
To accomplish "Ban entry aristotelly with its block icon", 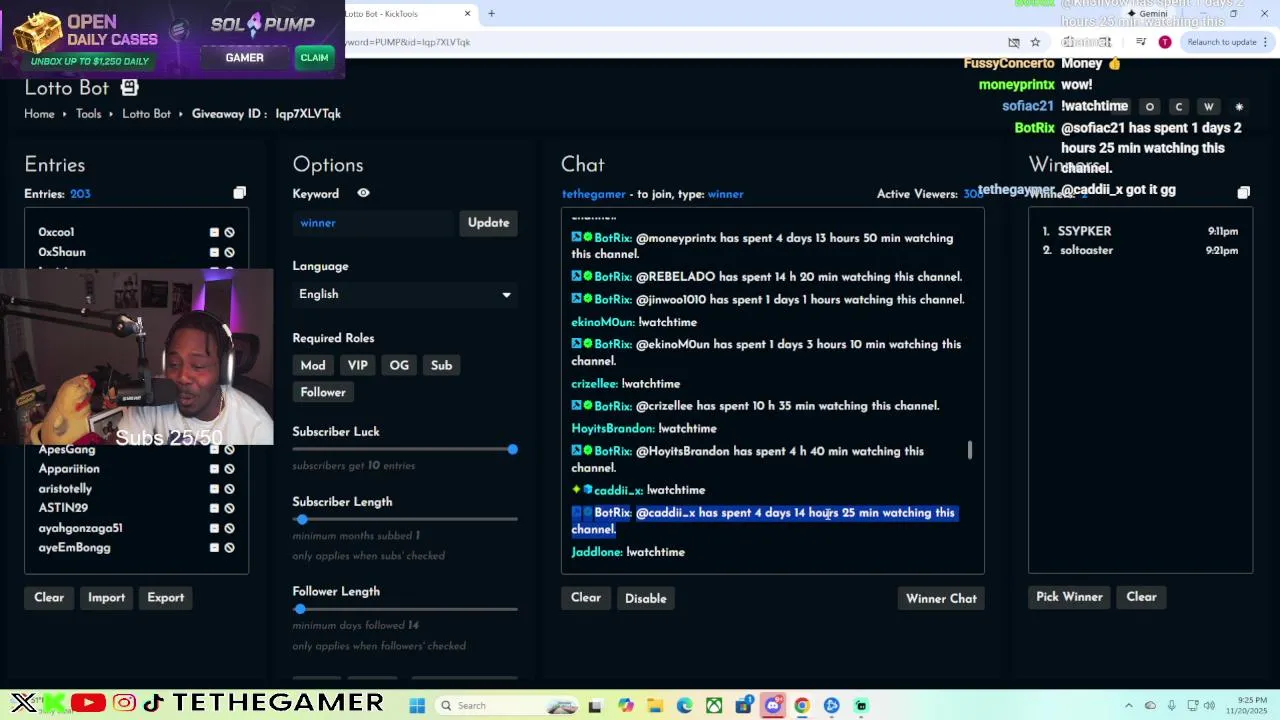I will 229,489.
